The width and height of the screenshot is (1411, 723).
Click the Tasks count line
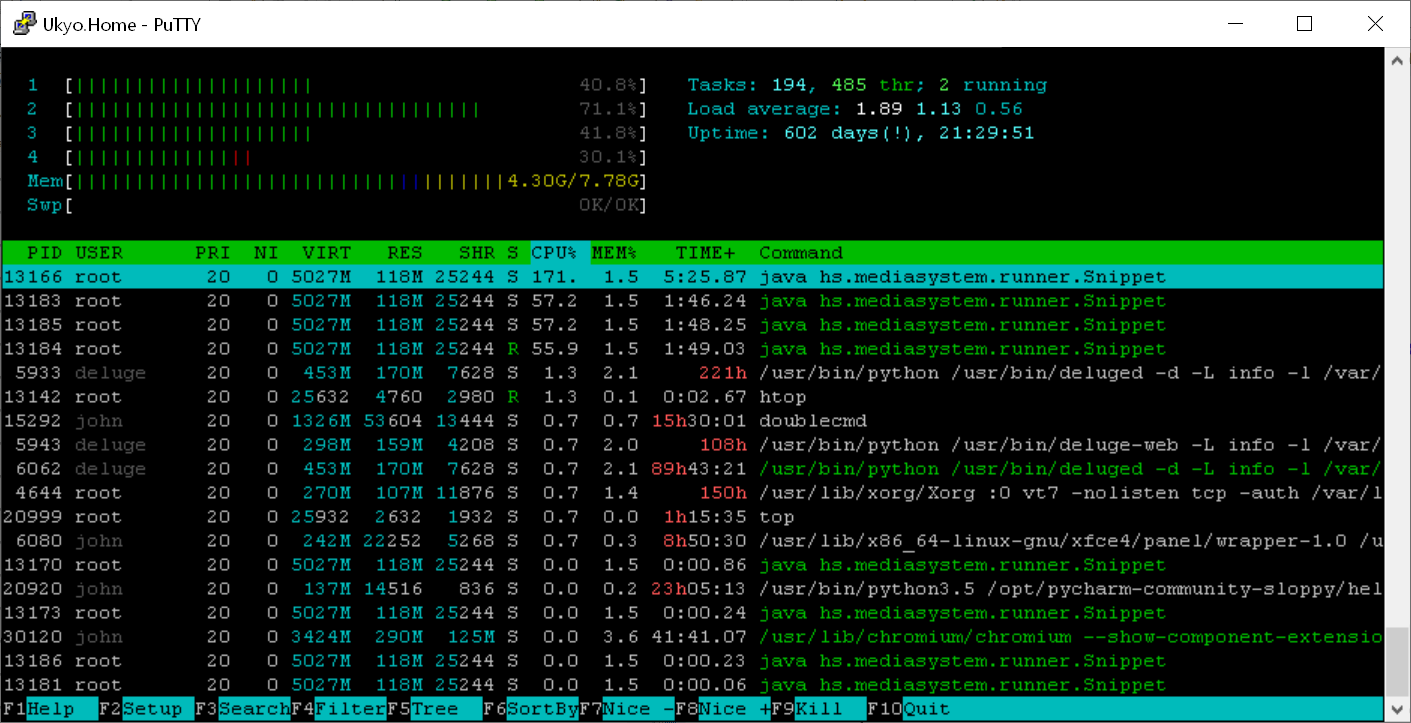867,85
